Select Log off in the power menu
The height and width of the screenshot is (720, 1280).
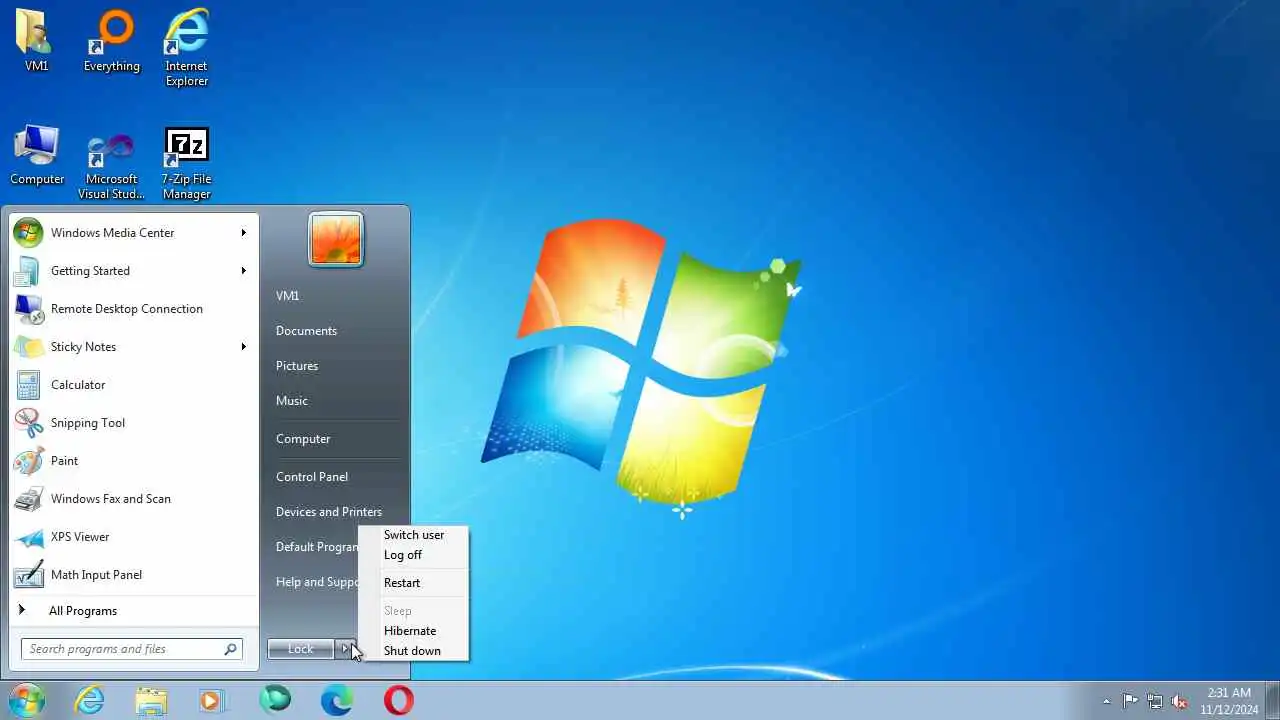(414, 555)
